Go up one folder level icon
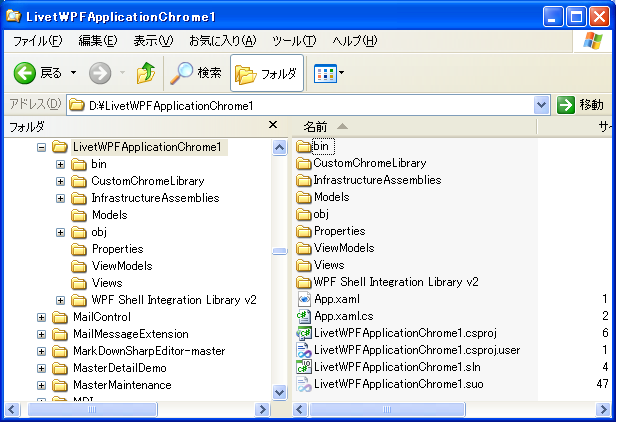The width and height of the screenshot is (617, 423). (x=146, y=73)
